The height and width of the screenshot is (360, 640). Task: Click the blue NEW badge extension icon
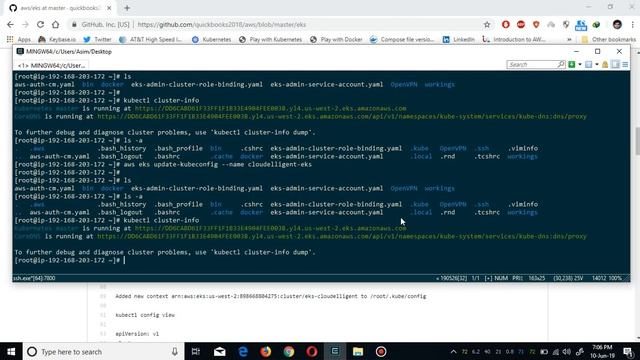(x=581, y=25)
